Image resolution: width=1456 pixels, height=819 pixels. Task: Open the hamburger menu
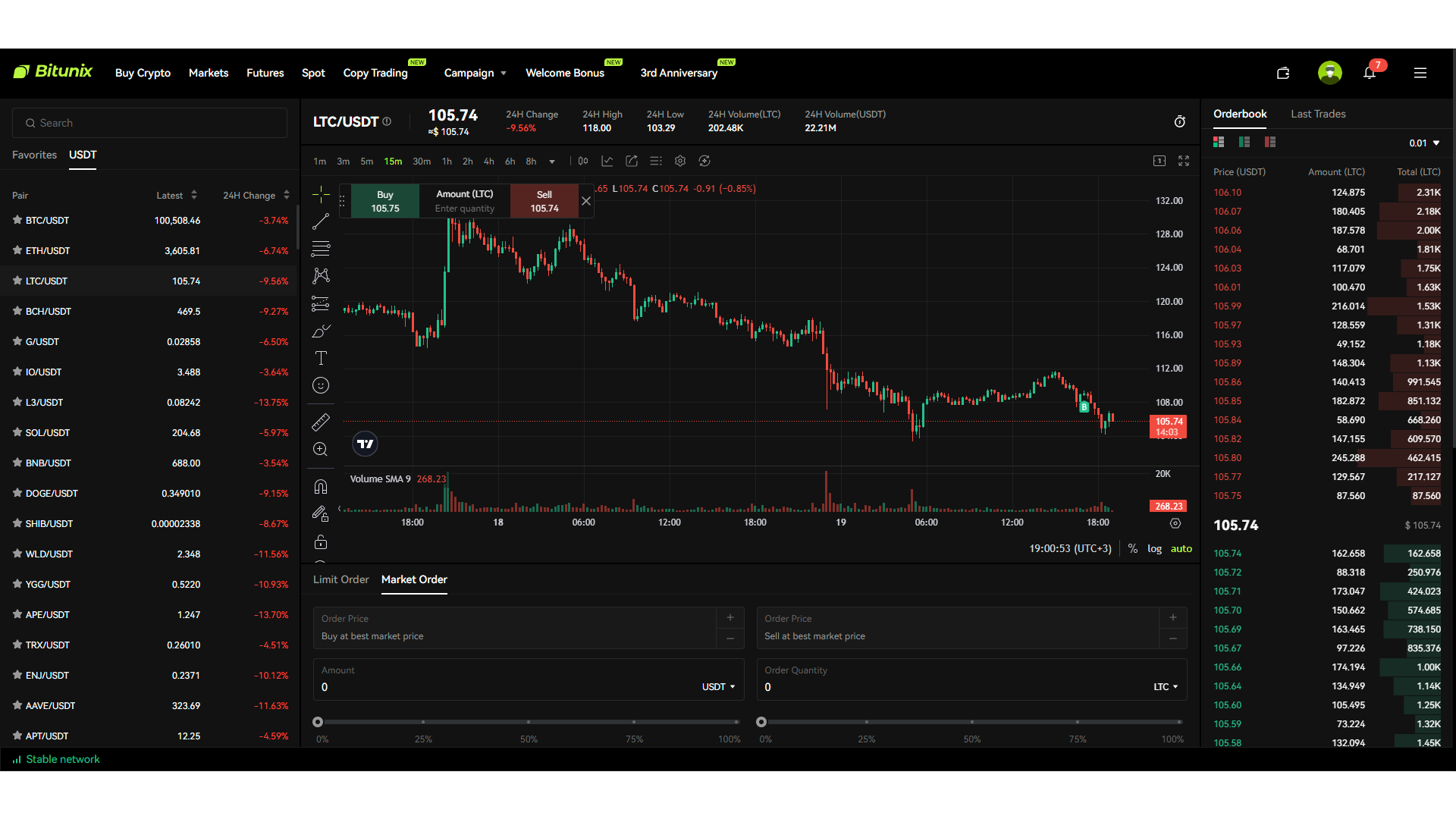[x=1420, y=73]
